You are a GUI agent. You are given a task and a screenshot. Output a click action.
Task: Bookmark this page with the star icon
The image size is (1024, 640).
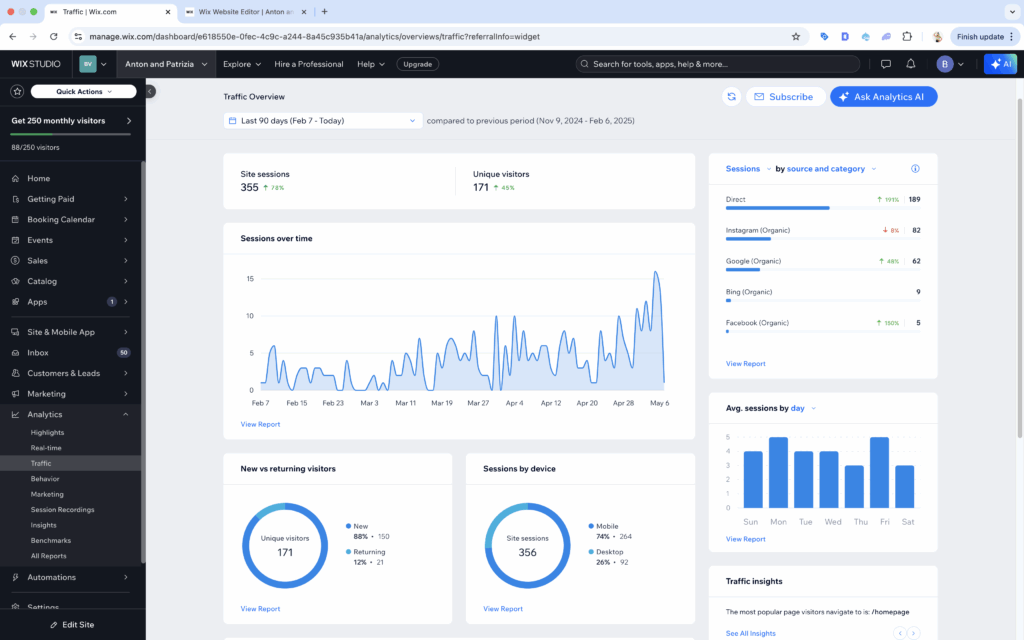click(795, 36)
